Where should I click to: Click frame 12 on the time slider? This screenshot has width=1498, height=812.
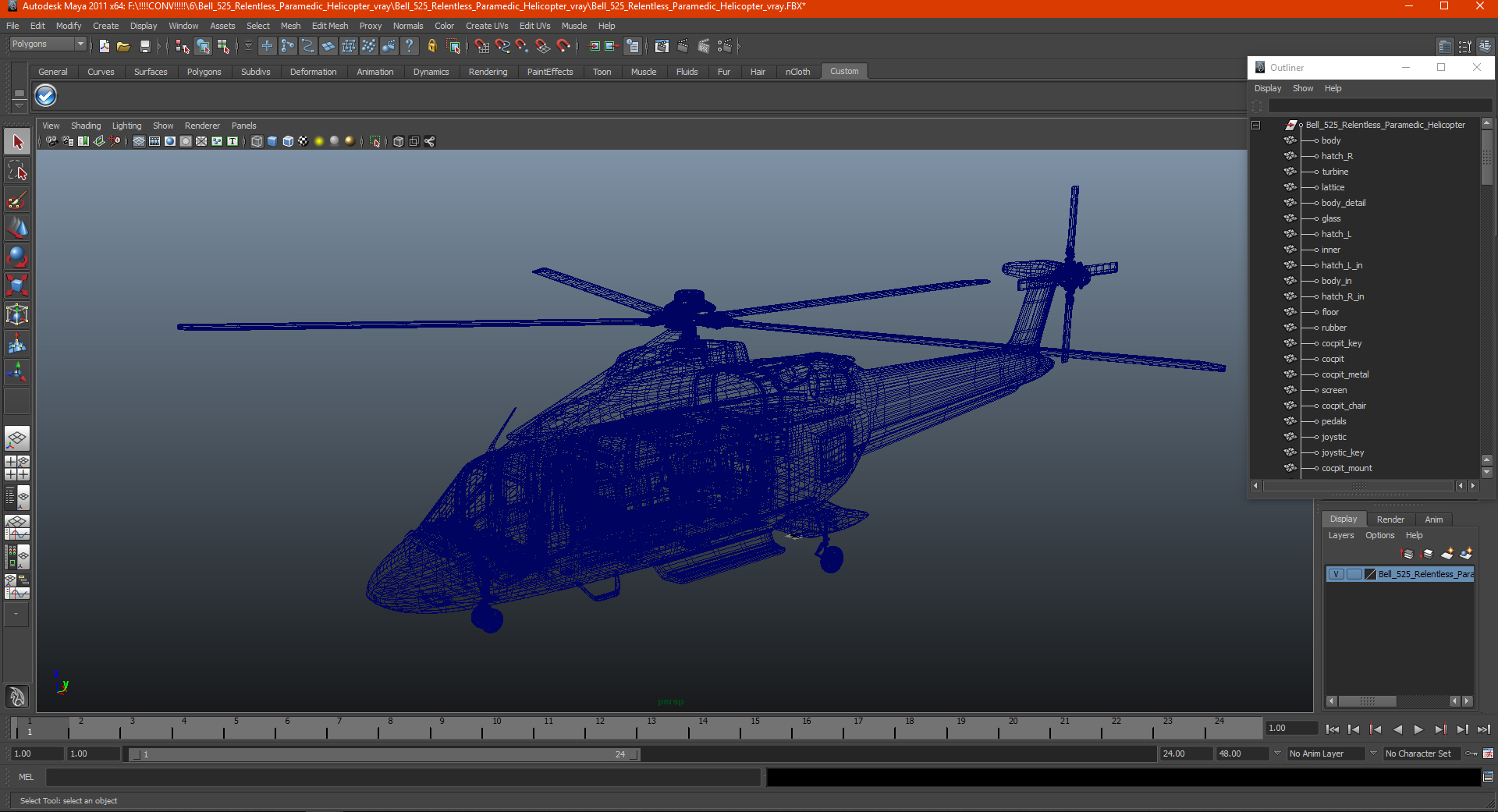598,729
